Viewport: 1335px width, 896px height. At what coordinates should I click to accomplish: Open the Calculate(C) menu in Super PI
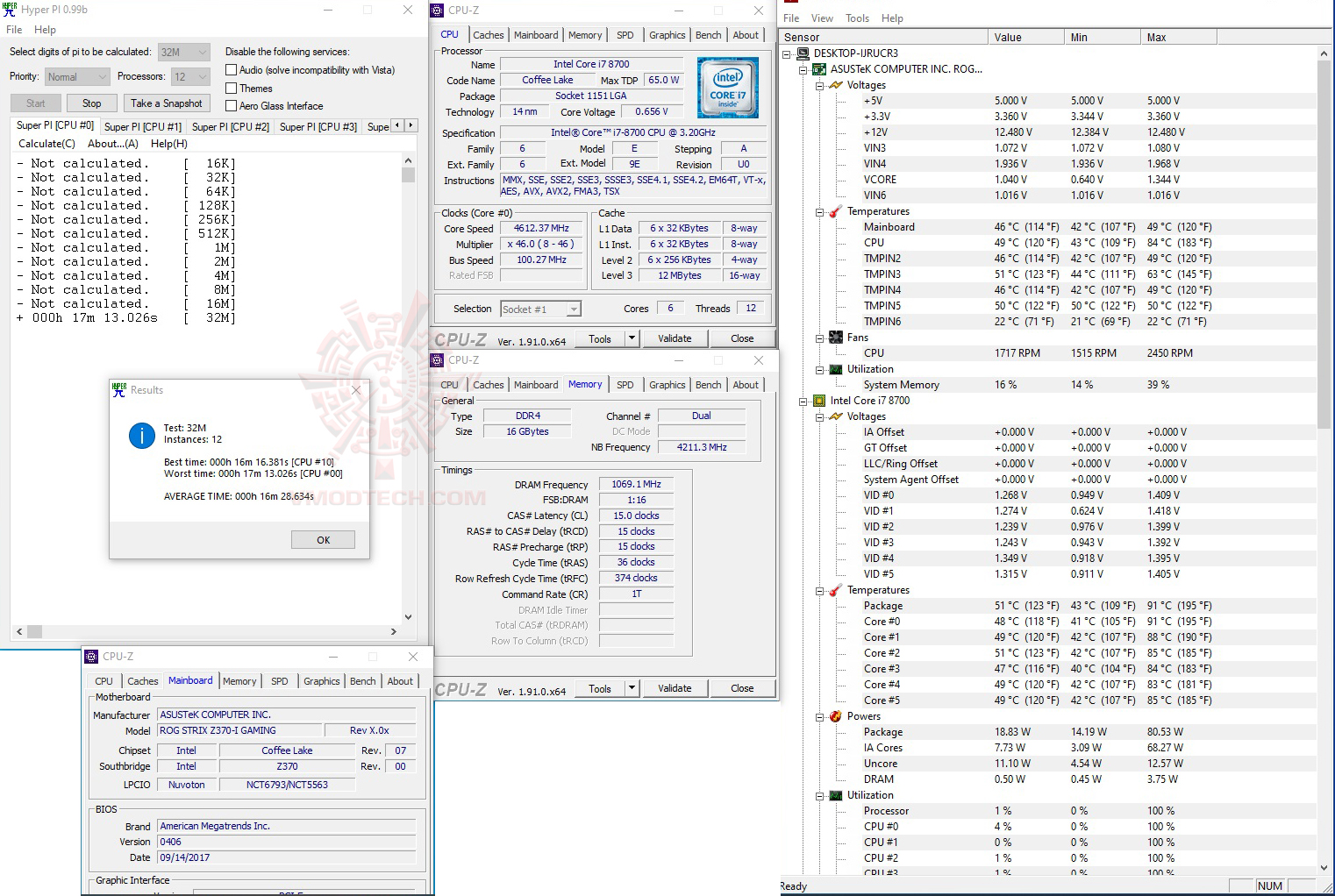(x=47, y=144)
